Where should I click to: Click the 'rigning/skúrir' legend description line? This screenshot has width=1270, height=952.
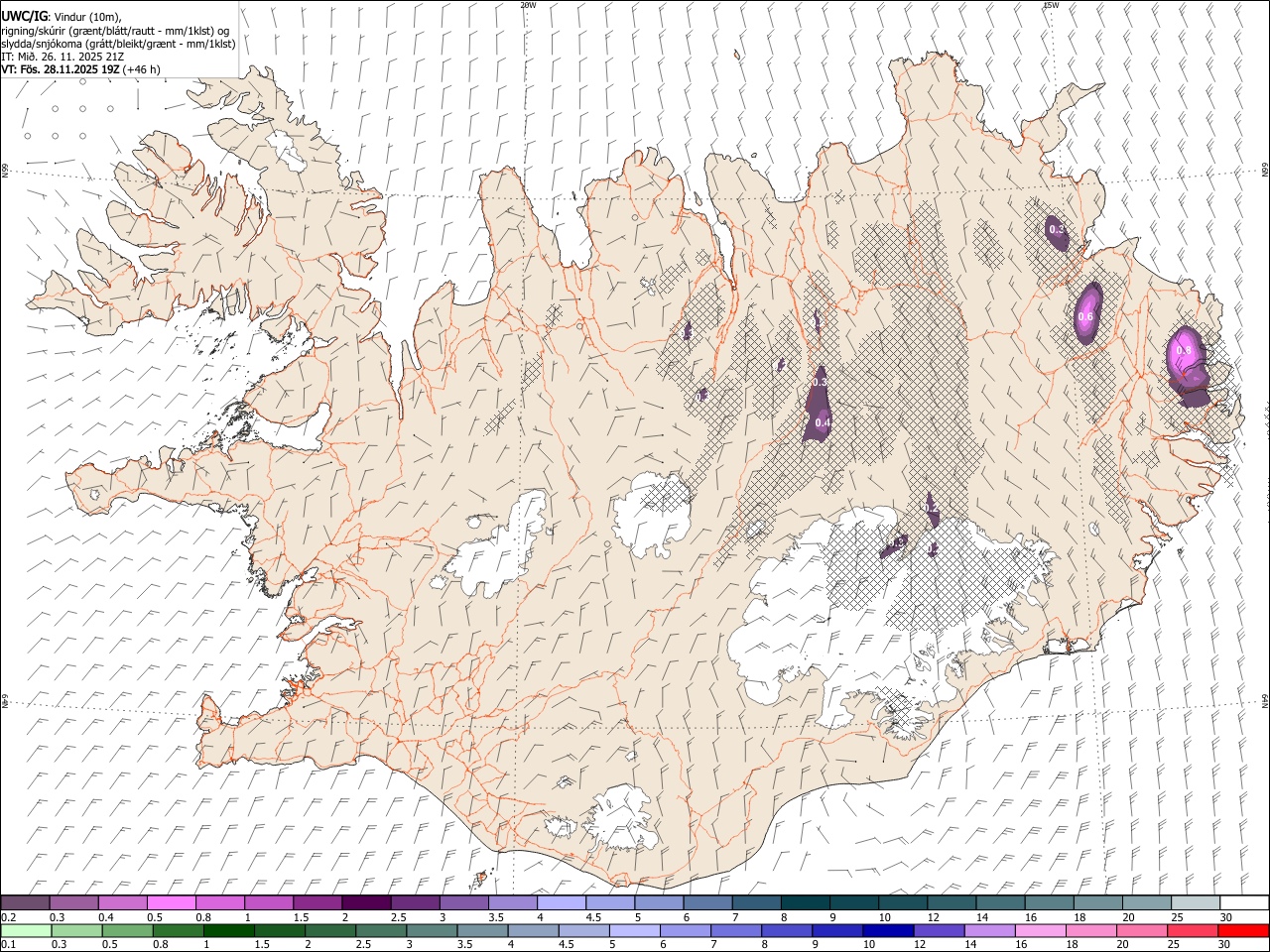[115, 30]
